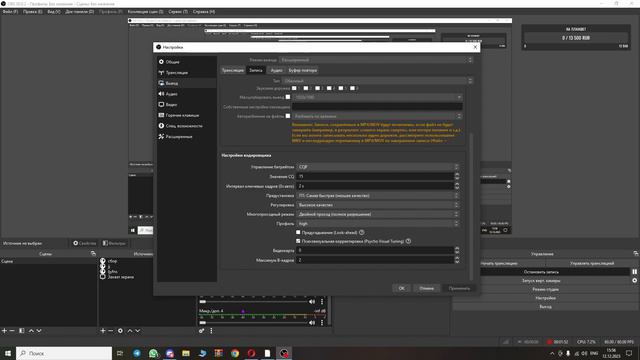The image size is (640, 360).
Task: Open source properties gear in Sources toolbar
Action: coord(120,331)
